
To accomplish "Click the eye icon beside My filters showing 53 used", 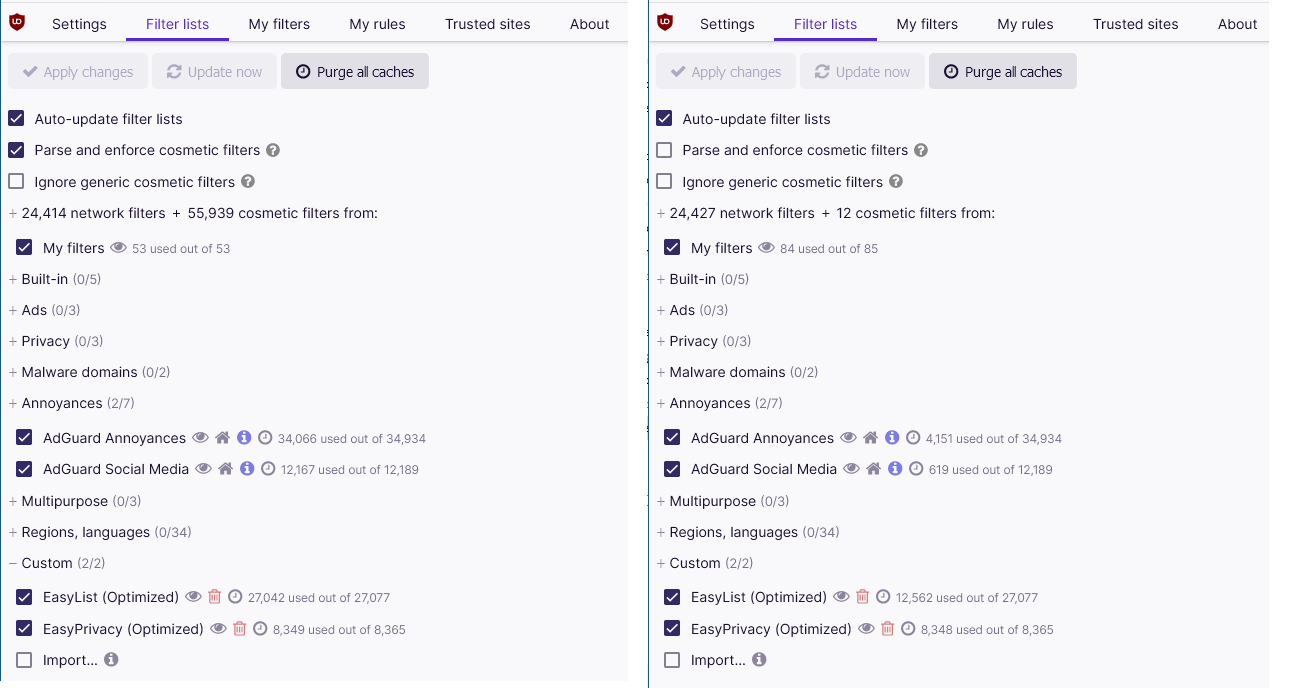I will 119,248.
